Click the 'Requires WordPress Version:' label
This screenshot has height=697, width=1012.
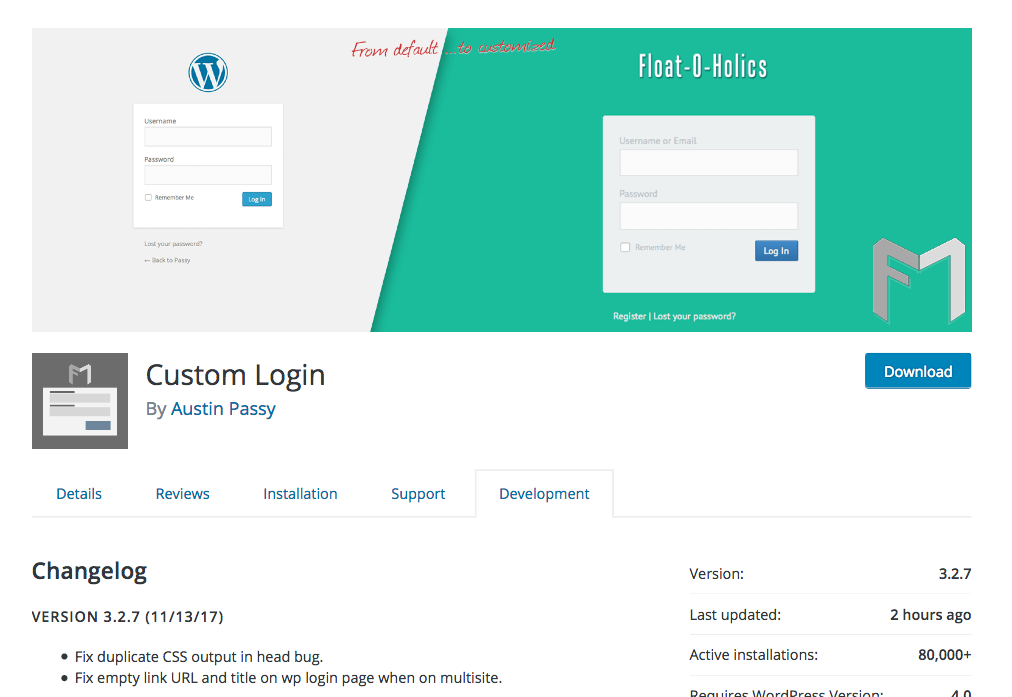point(786,692)
